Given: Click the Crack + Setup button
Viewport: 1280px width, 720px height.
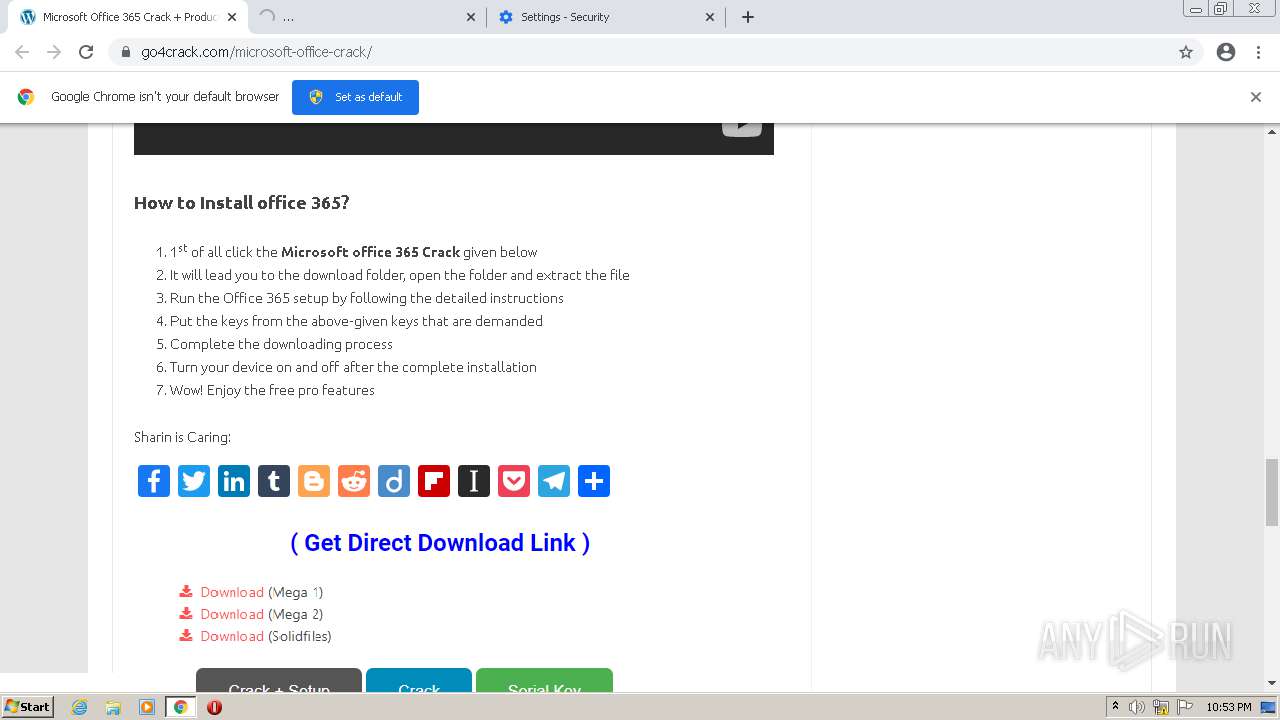Looking at the screenshot, I should pos(279,681).
